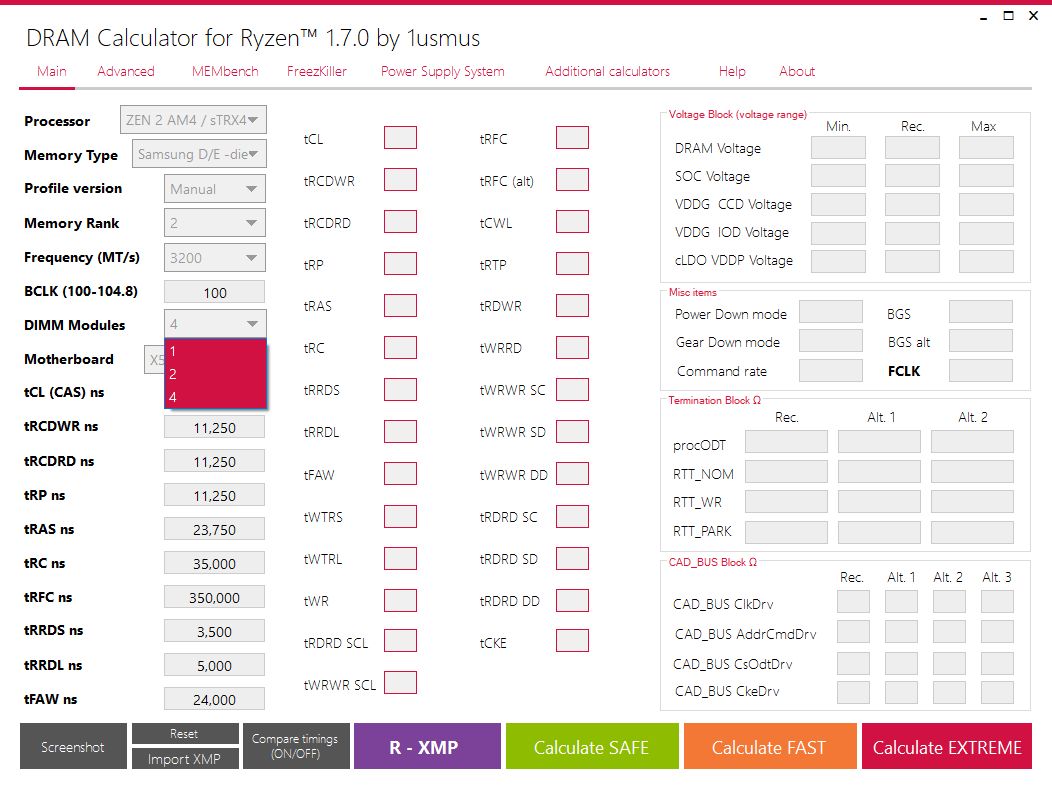Collapse the DIMM Modules dropdown

[x=215, y=324]
